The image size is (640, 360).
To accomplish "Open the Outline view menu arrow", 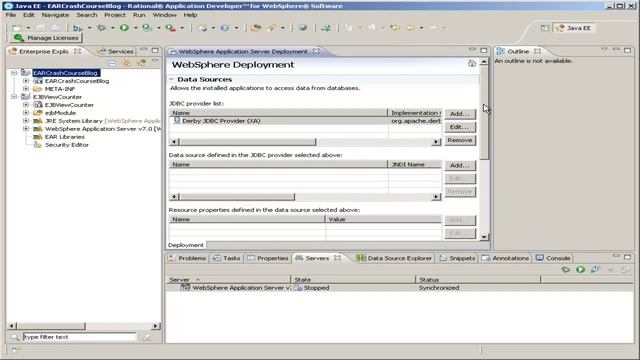I will pyautogui.click(x=604, y=49).
